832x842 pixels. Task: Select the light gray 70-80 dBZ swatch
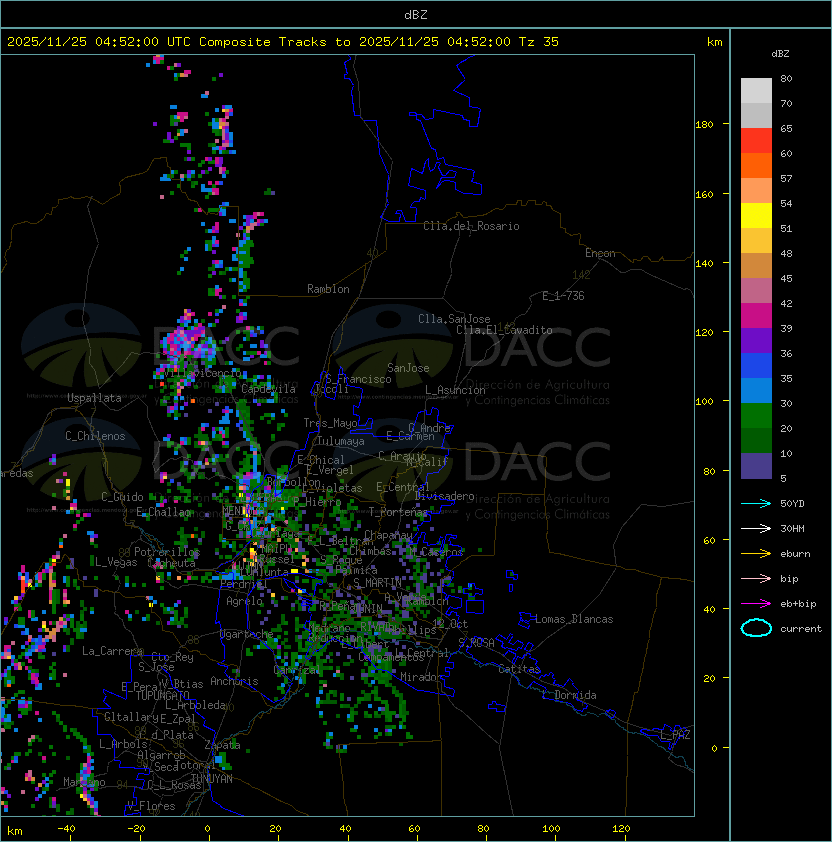(x=756, y=91)
